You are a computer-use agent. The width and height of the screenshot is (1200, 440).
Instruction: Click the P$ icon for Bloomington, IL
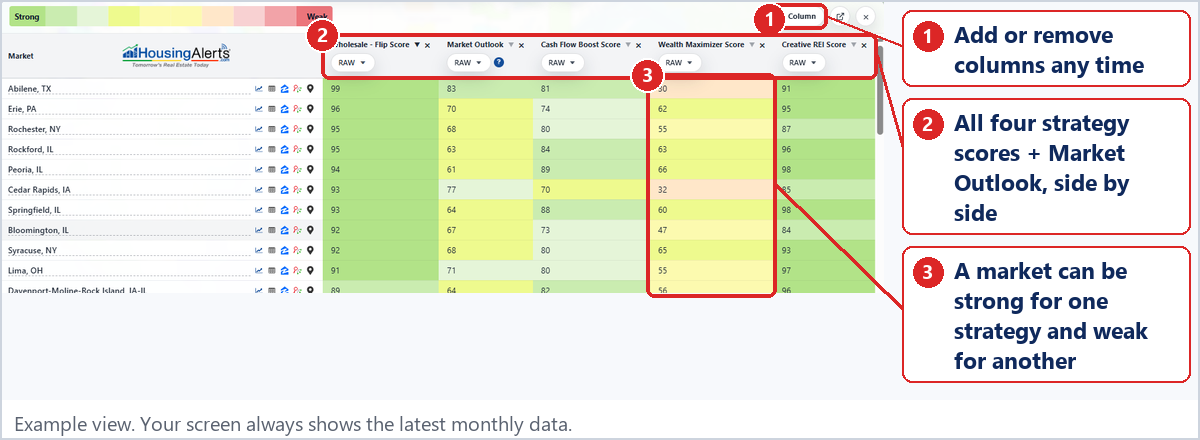[x=297, y=230]
